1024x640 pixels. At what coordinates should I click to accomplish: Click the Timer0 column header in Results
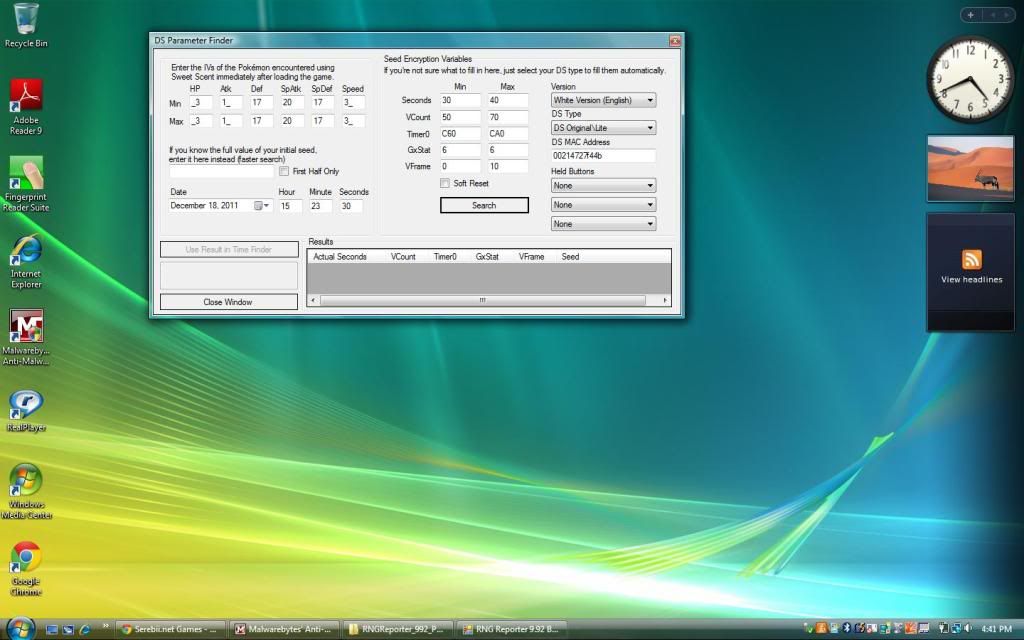pos(445,257)
